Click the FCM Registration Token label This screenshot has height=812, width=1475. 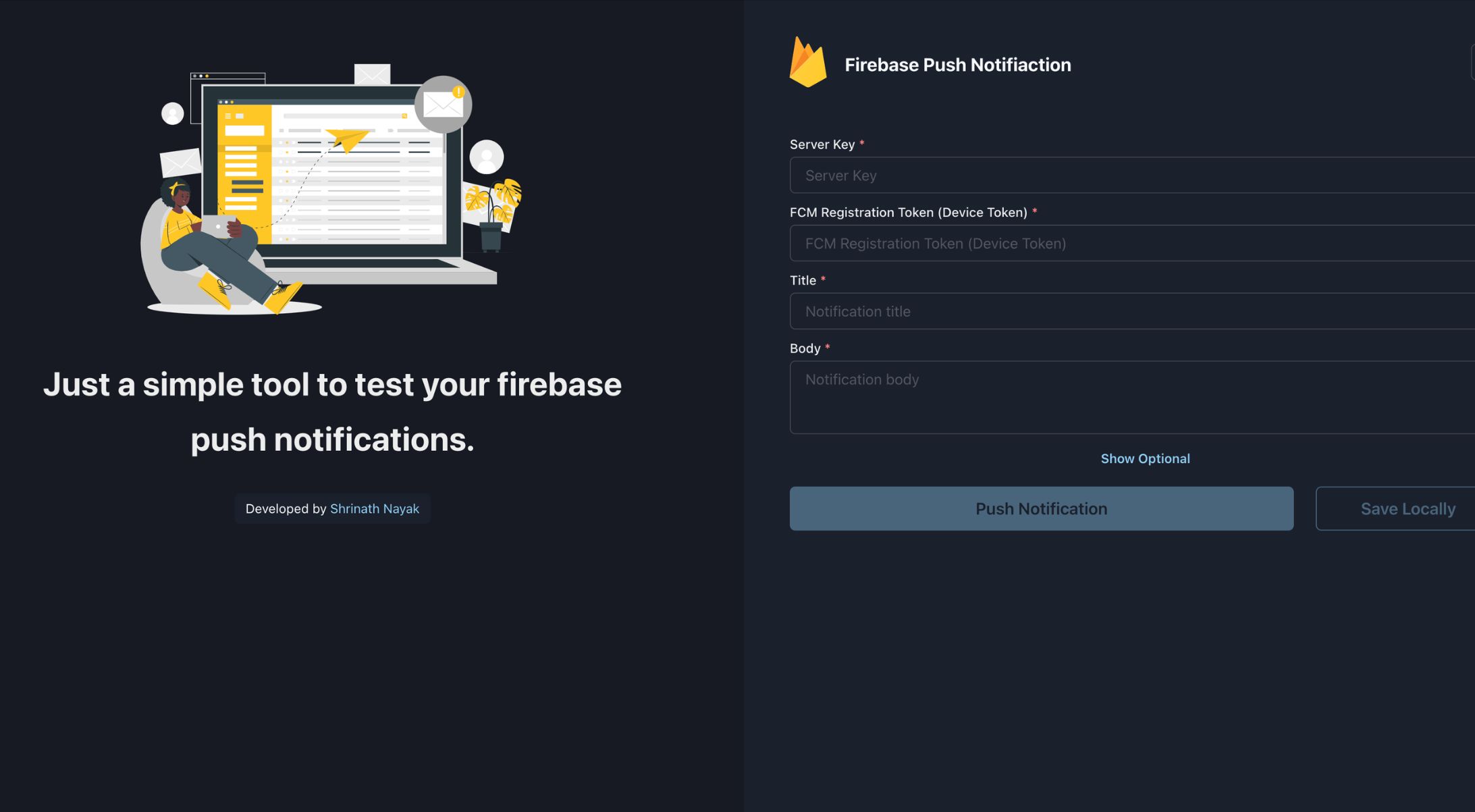[x=909, y=213]
